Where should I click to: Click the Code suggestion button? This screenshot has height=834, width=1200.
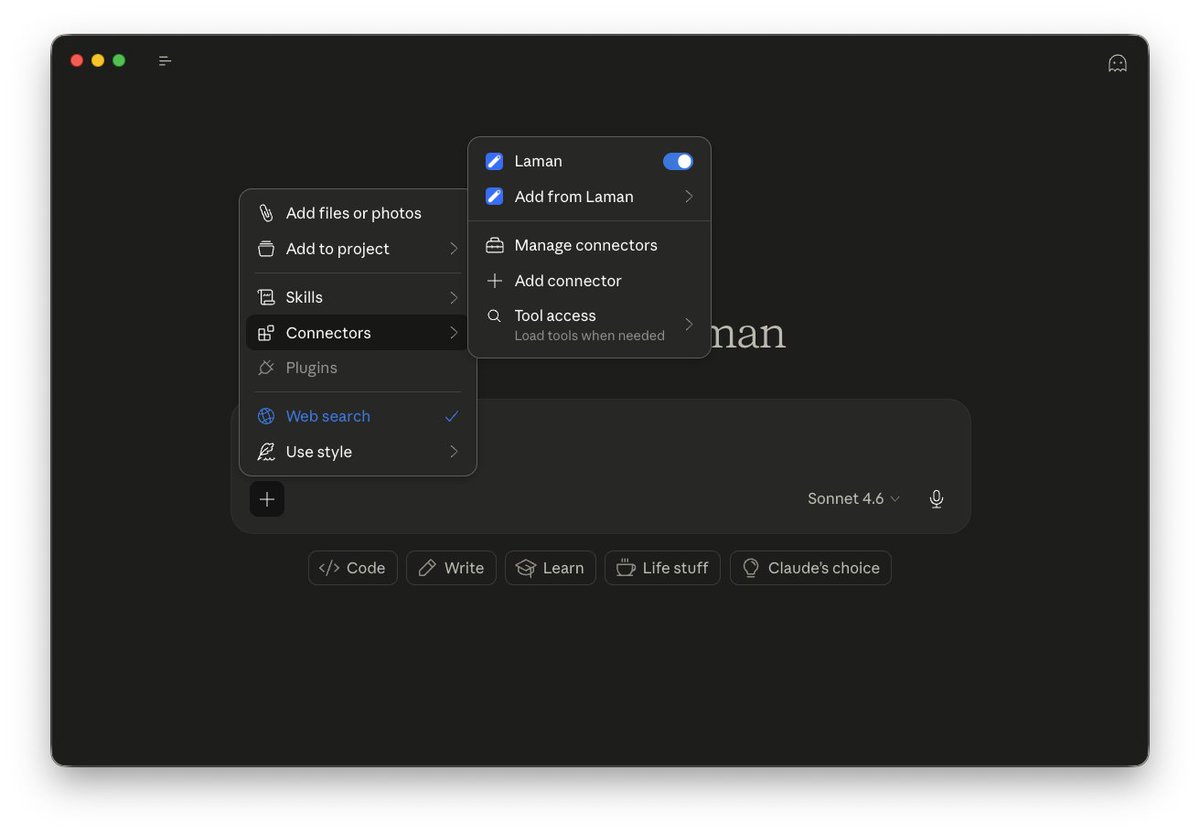(353, 568)
